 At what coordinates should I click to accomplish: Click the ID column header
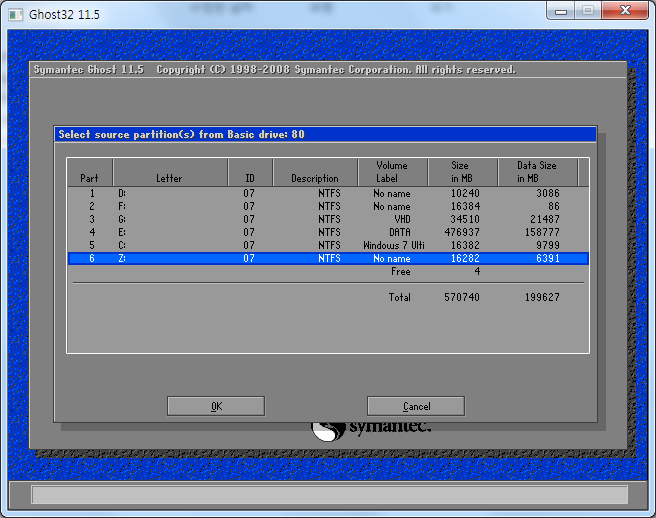point(250,172)
